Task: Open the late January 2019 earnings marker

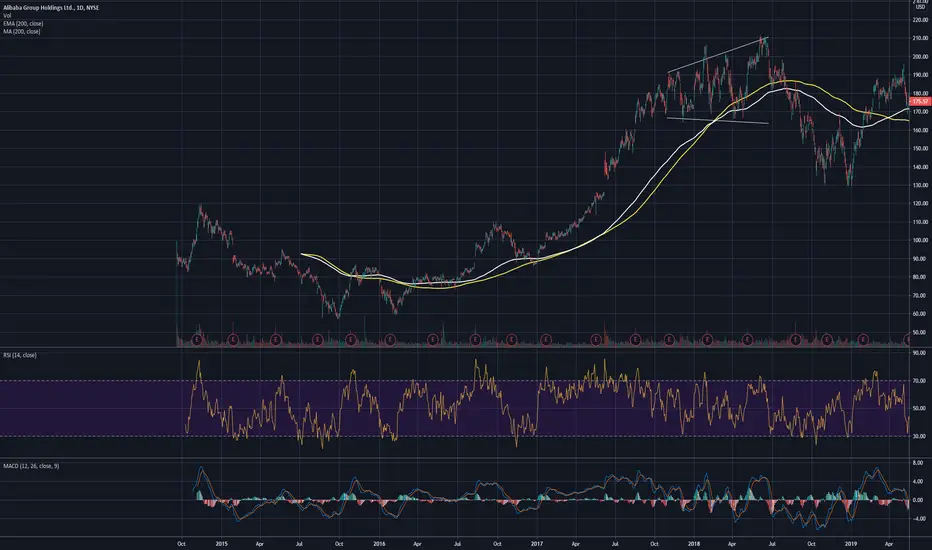Action: [863, 340]
